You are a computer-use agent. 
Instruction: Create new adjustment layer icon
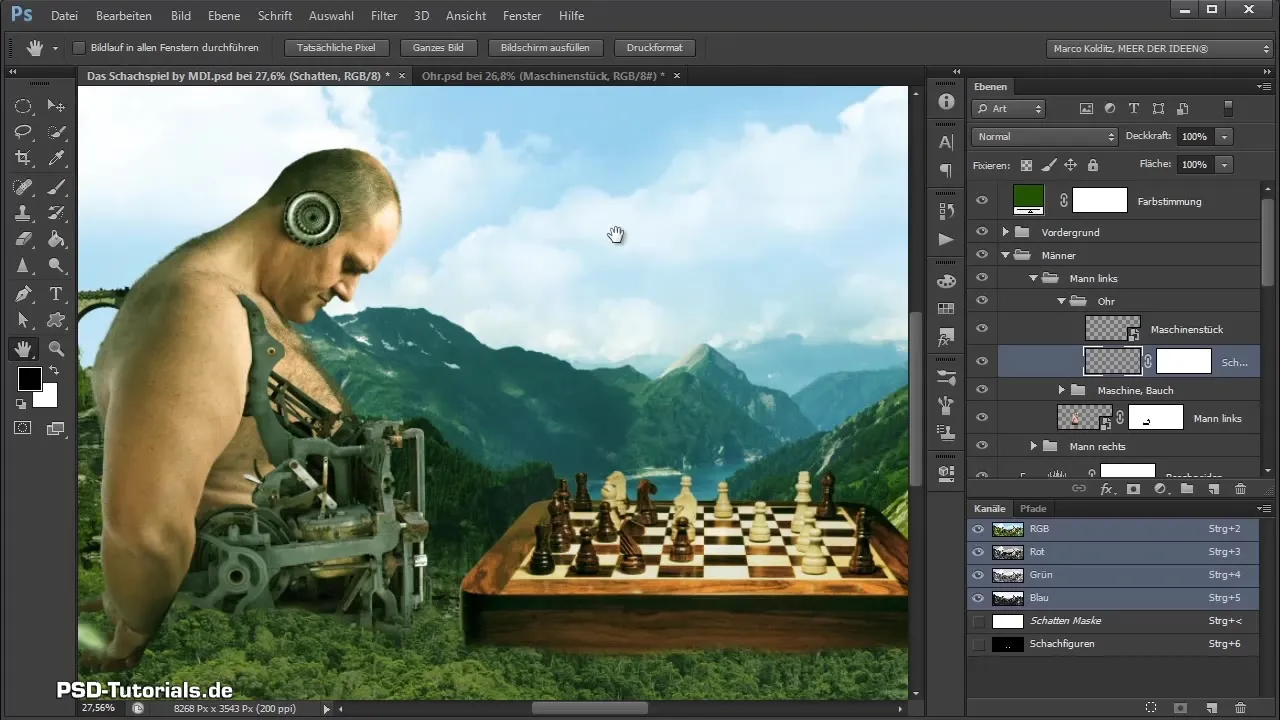[1160, 489]
